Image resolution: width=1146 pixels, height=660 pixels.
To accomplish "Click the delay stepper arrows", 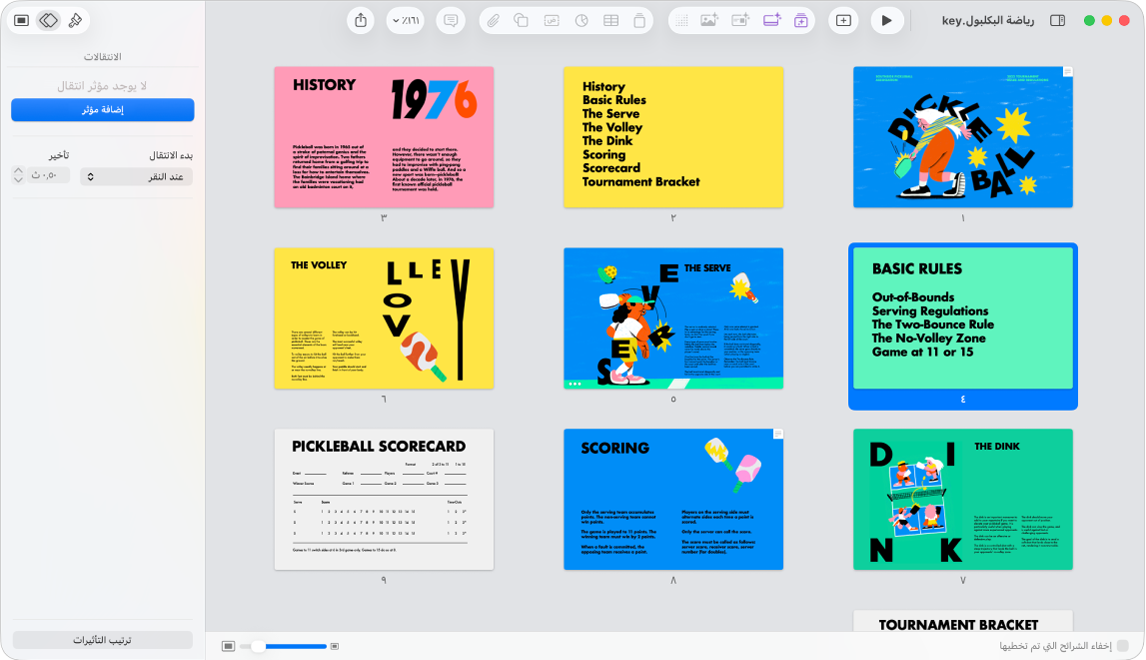I will 18,175.
